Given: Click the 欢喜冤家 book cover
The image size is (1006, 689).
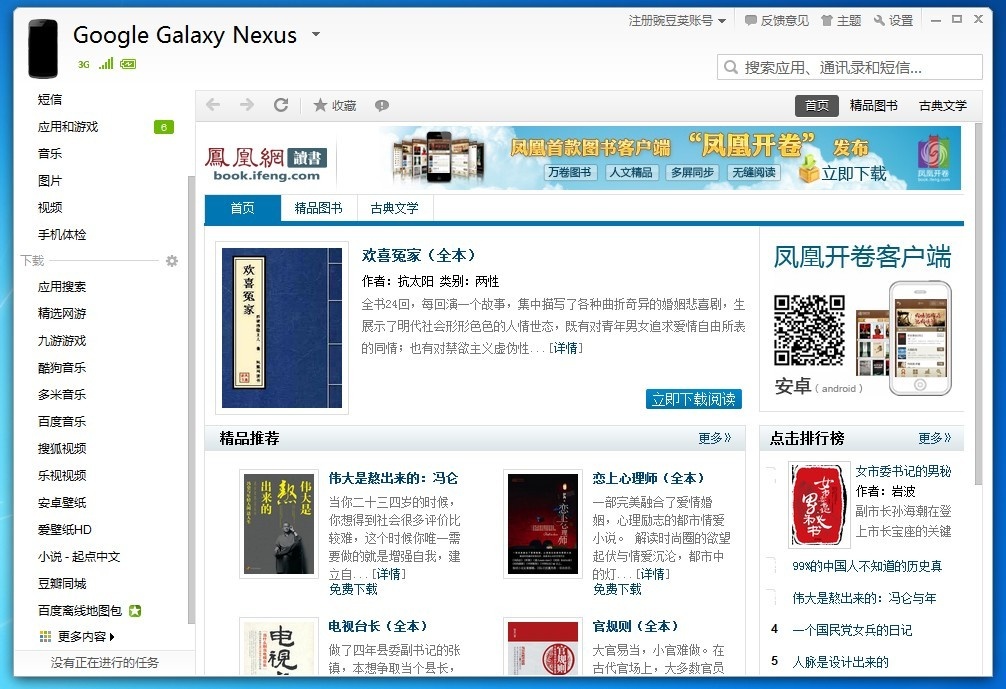Looking at the screenshot, I should click(282, 328).
